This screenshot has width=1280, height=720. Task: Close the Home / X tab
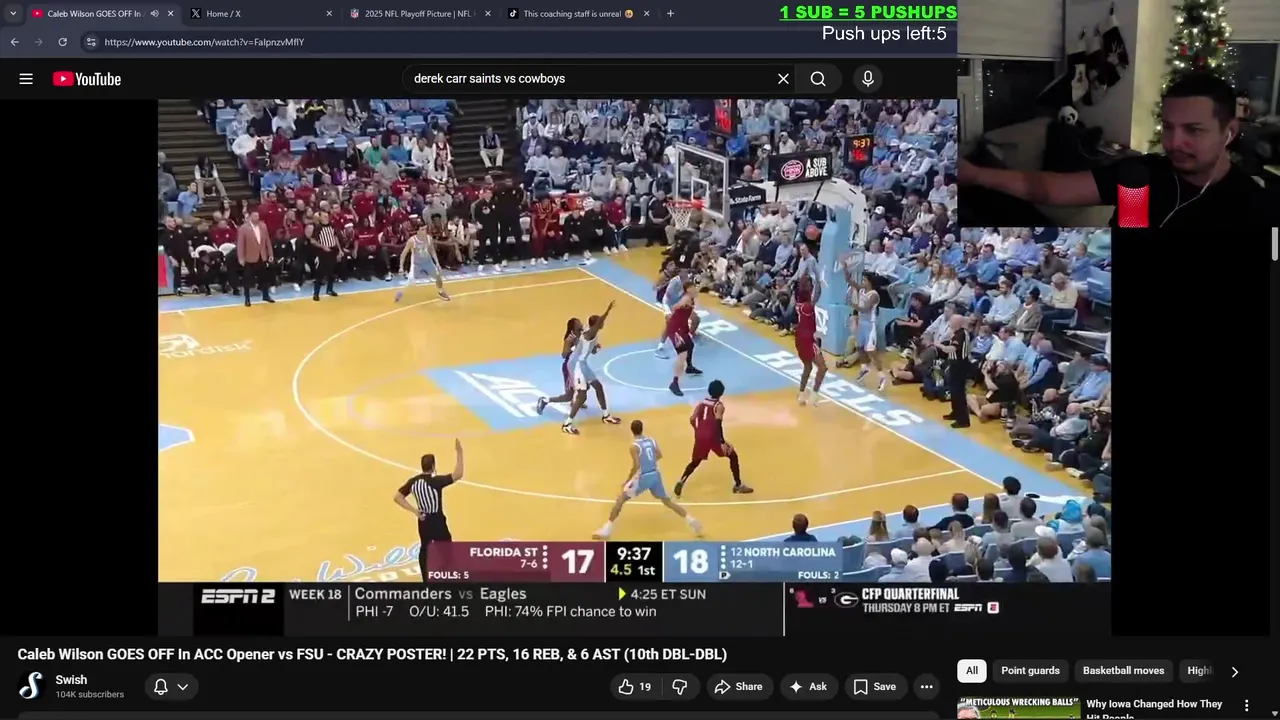(x=329, y=14)
